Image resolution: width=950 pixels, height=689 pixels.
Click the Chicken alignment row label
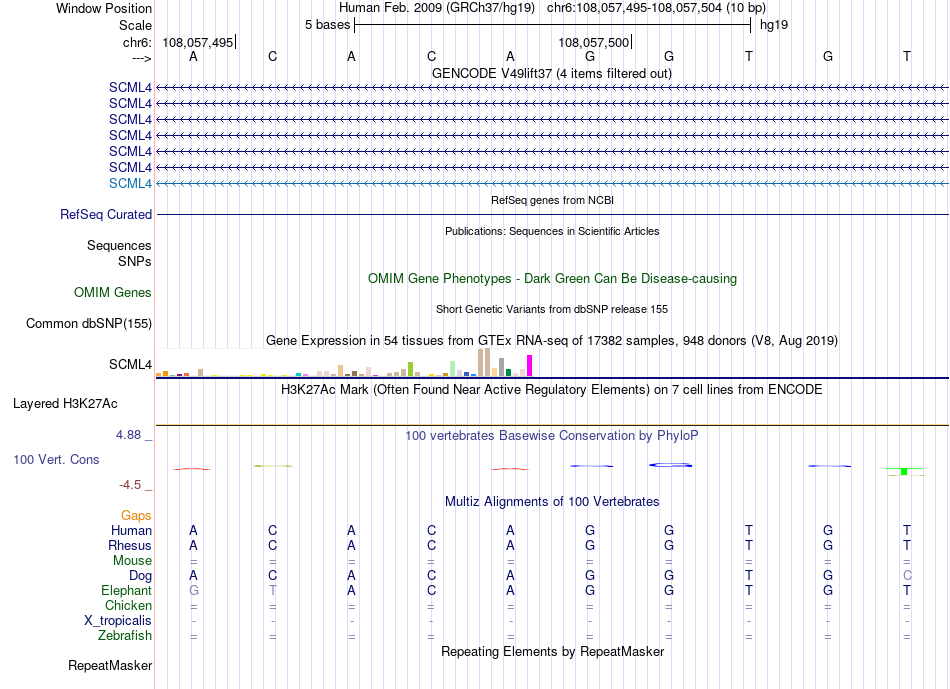pos(128,605)
